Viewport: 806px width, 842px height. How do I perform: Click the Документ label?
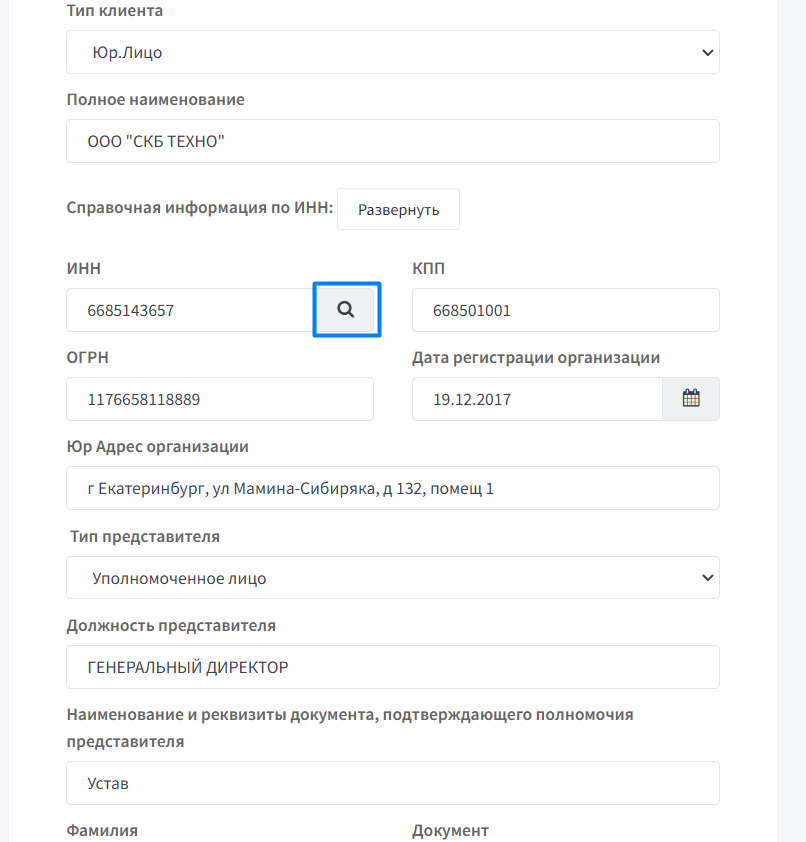(450, 831)
